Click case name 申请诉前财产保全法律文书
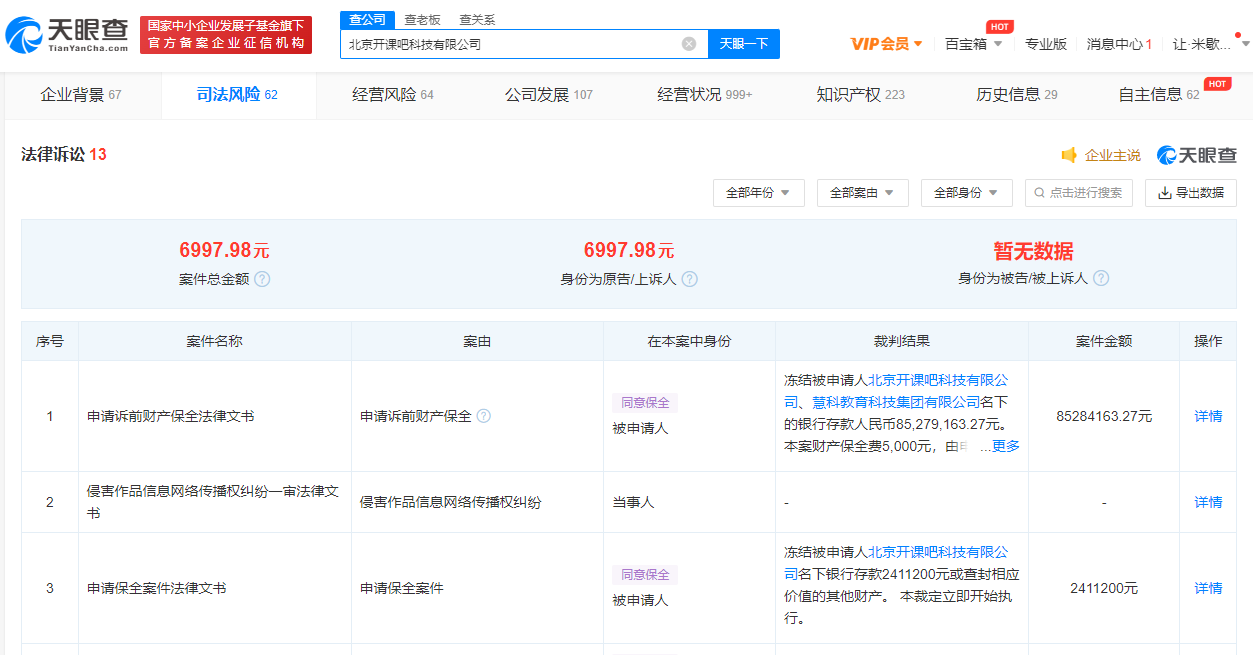Screen dimensions: 1253x655 (171, 416)
